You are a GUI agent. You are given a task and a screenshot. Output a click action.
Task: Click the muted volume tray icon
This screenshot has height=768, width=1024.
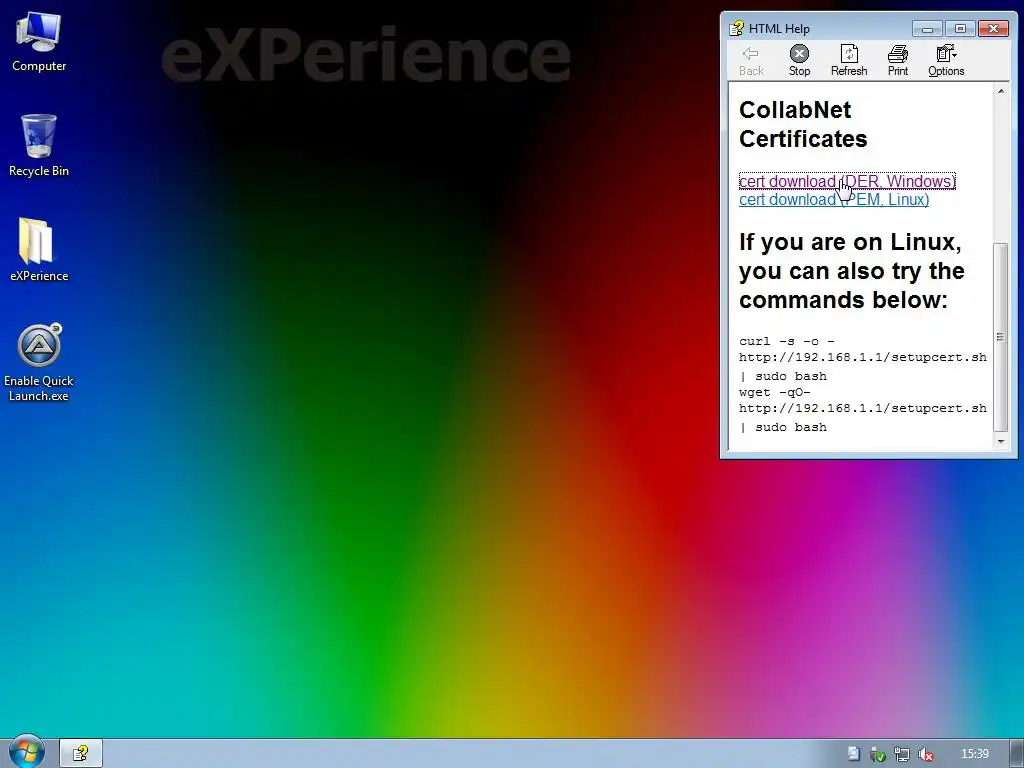point(925,754)
